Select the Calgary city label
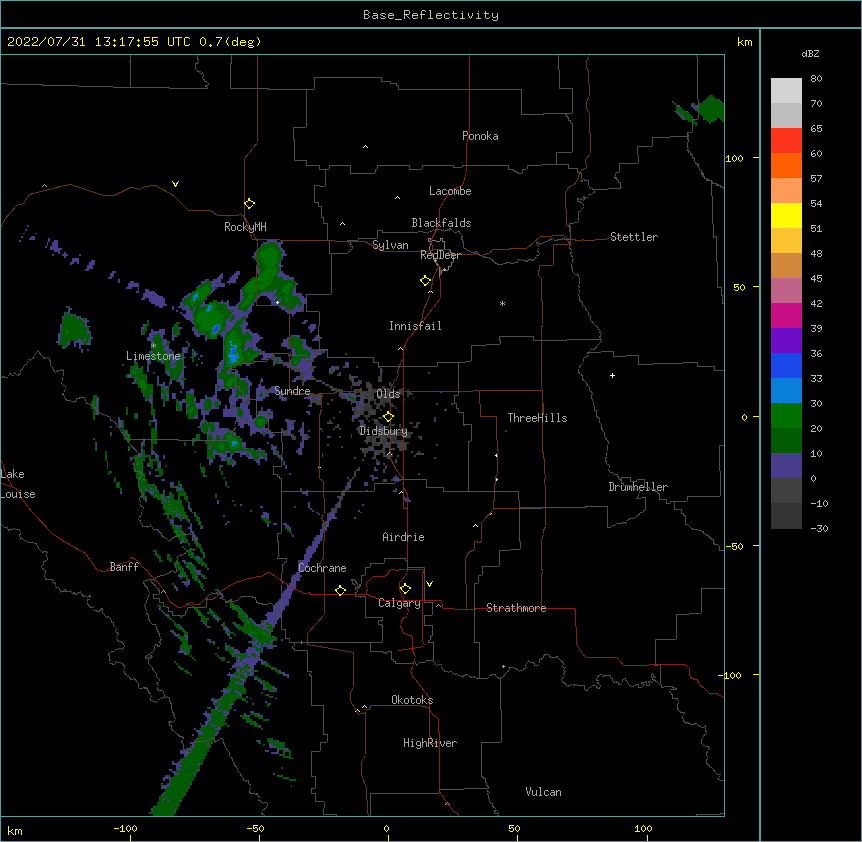Image resolution: width=862 pixels, height=842 pixels. point(399,603)
